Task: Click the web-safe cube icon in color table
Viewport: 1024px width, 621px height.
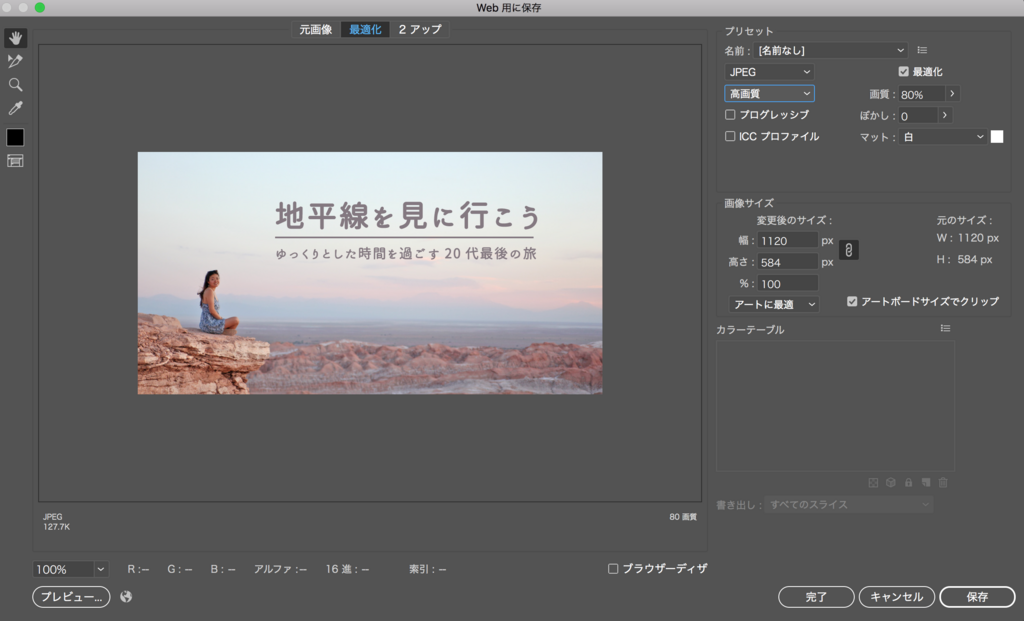Action: (890, 483)
